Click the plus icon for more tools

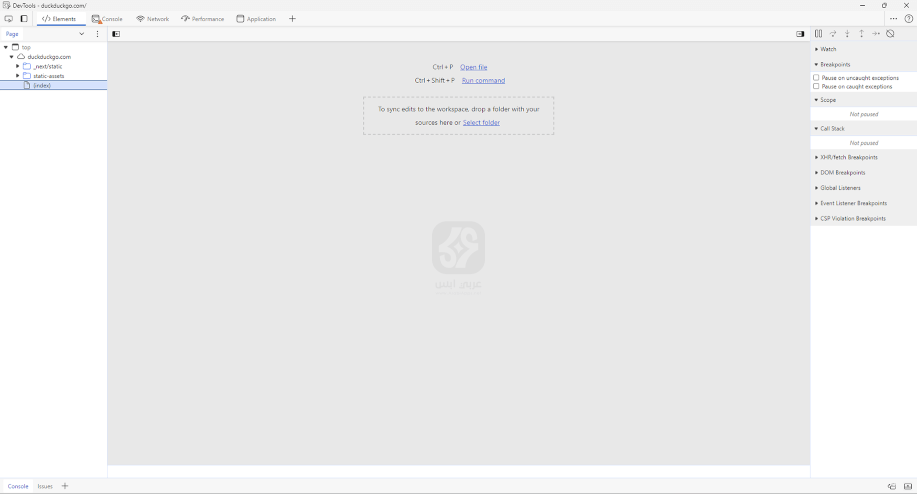(292, 19)
